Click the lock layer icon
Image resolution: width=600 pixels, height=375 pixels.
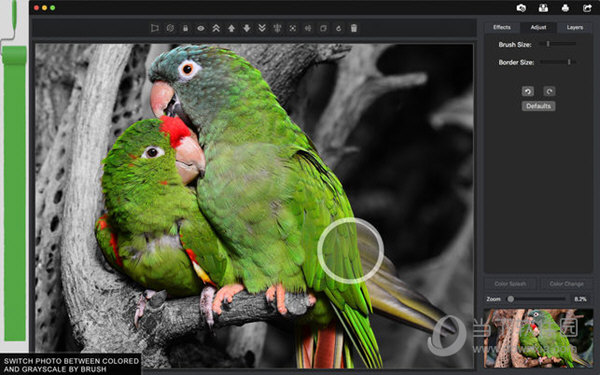click(186, 28)
